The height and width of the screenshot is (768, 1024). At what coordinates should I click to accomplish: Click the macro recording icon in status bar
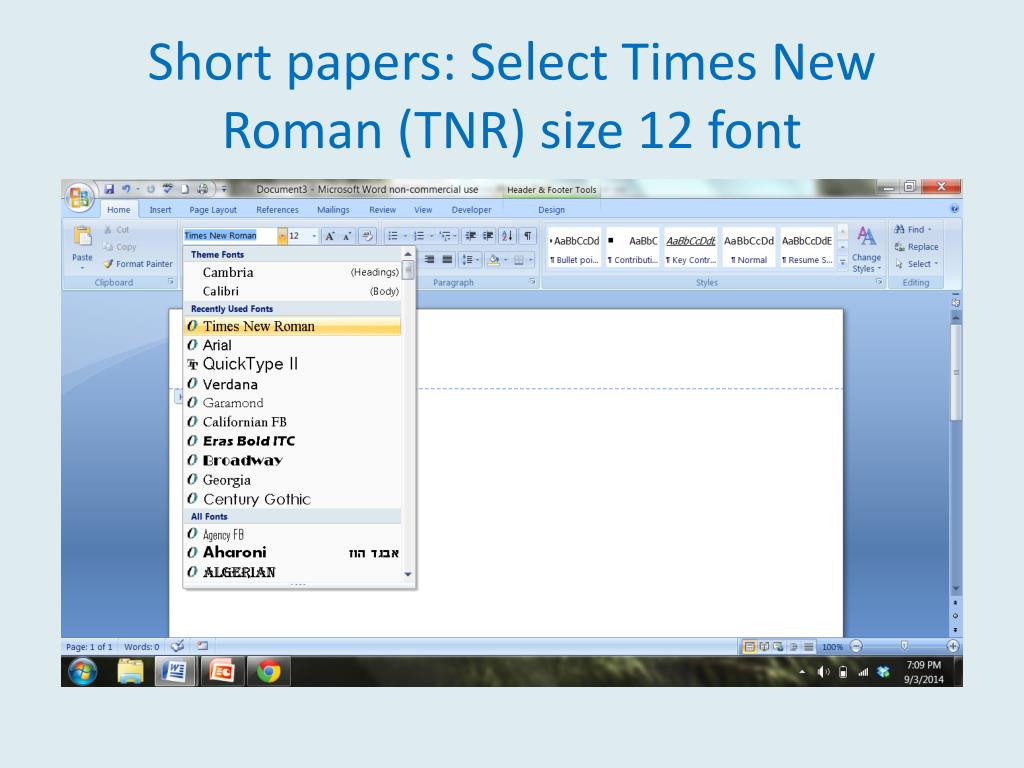pos(202,646)
